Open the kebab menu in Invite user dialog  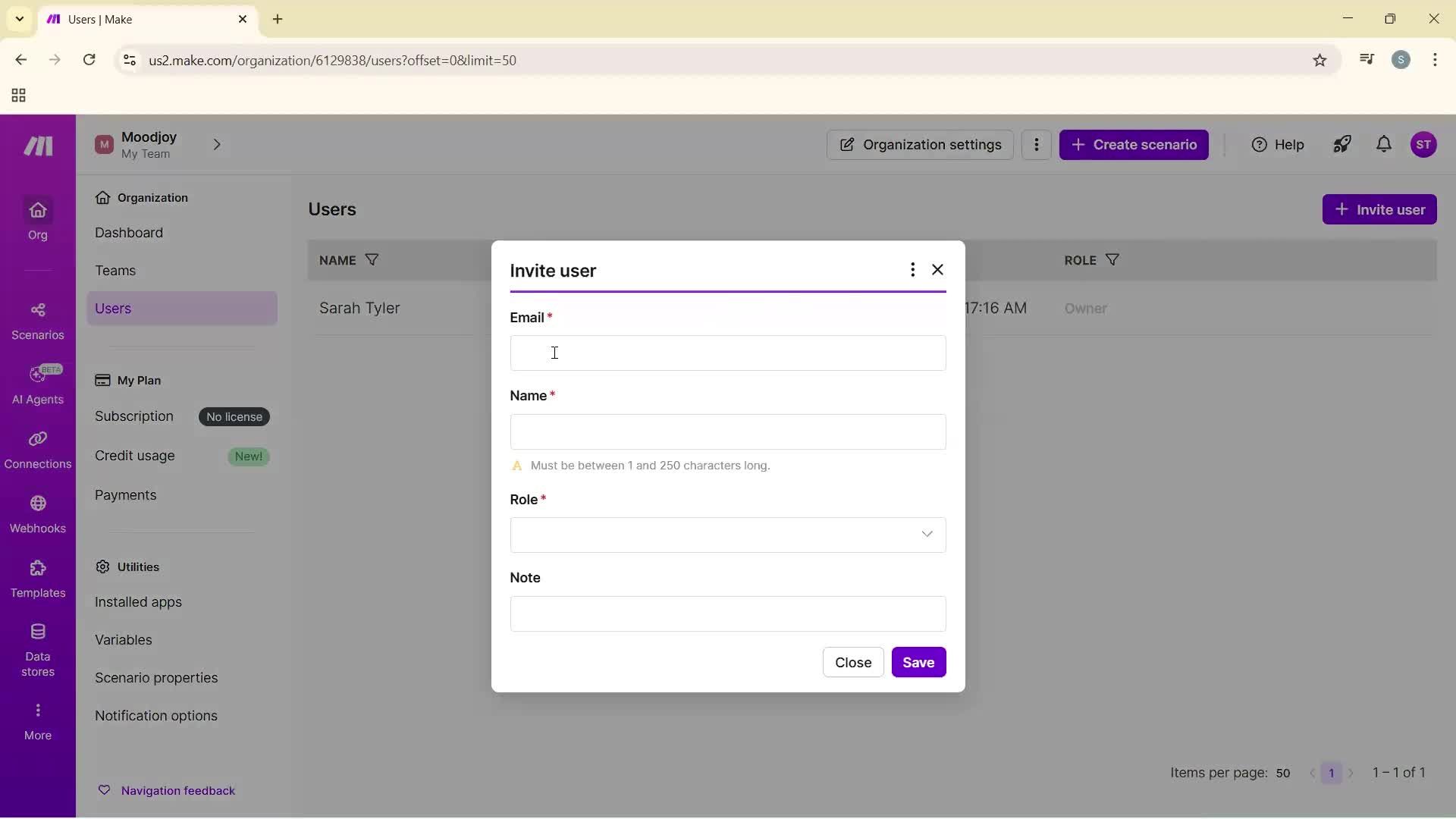(912, 269)
